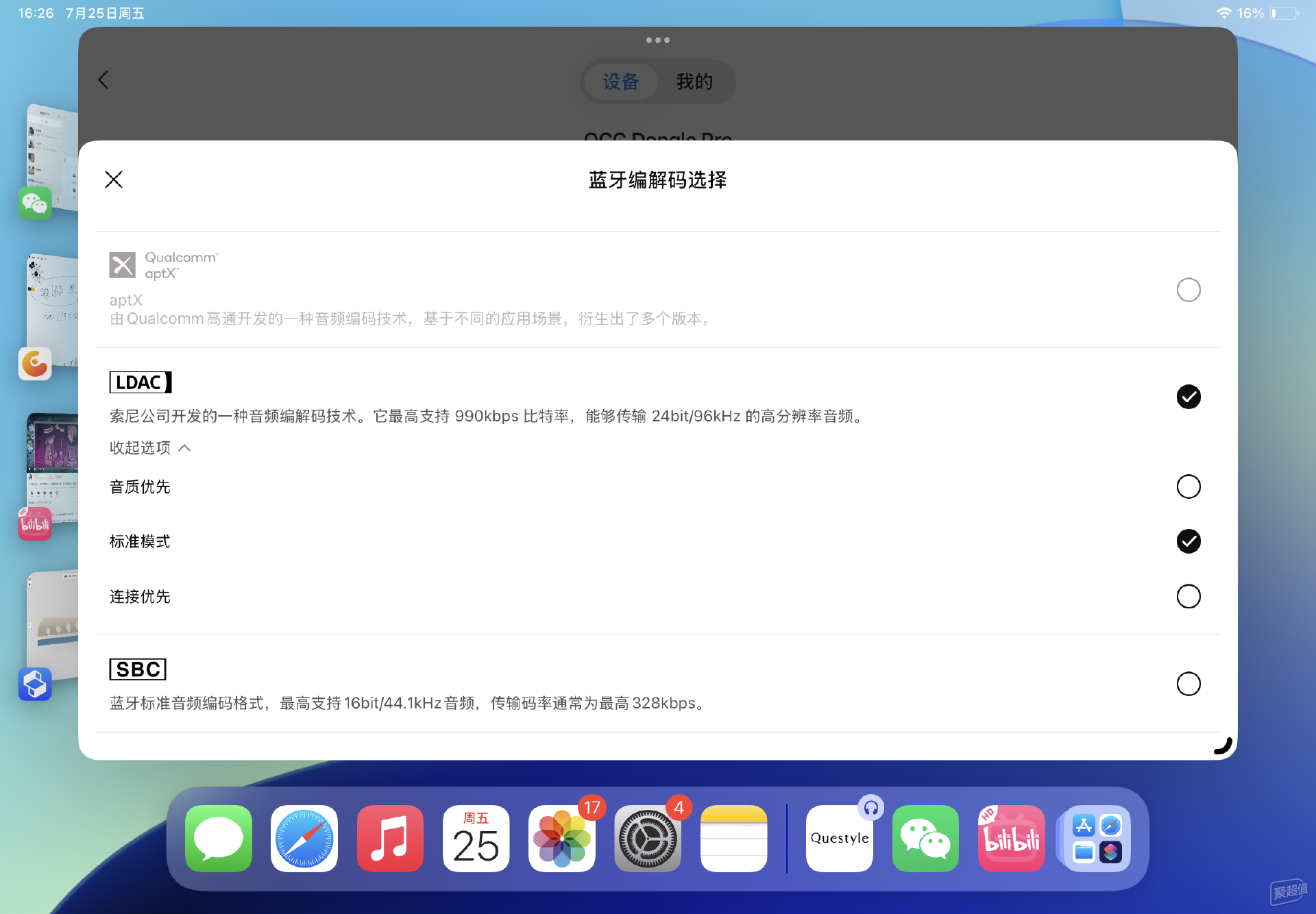
Task: Choose 标准模式 radio option
Action: point(1189,541)
